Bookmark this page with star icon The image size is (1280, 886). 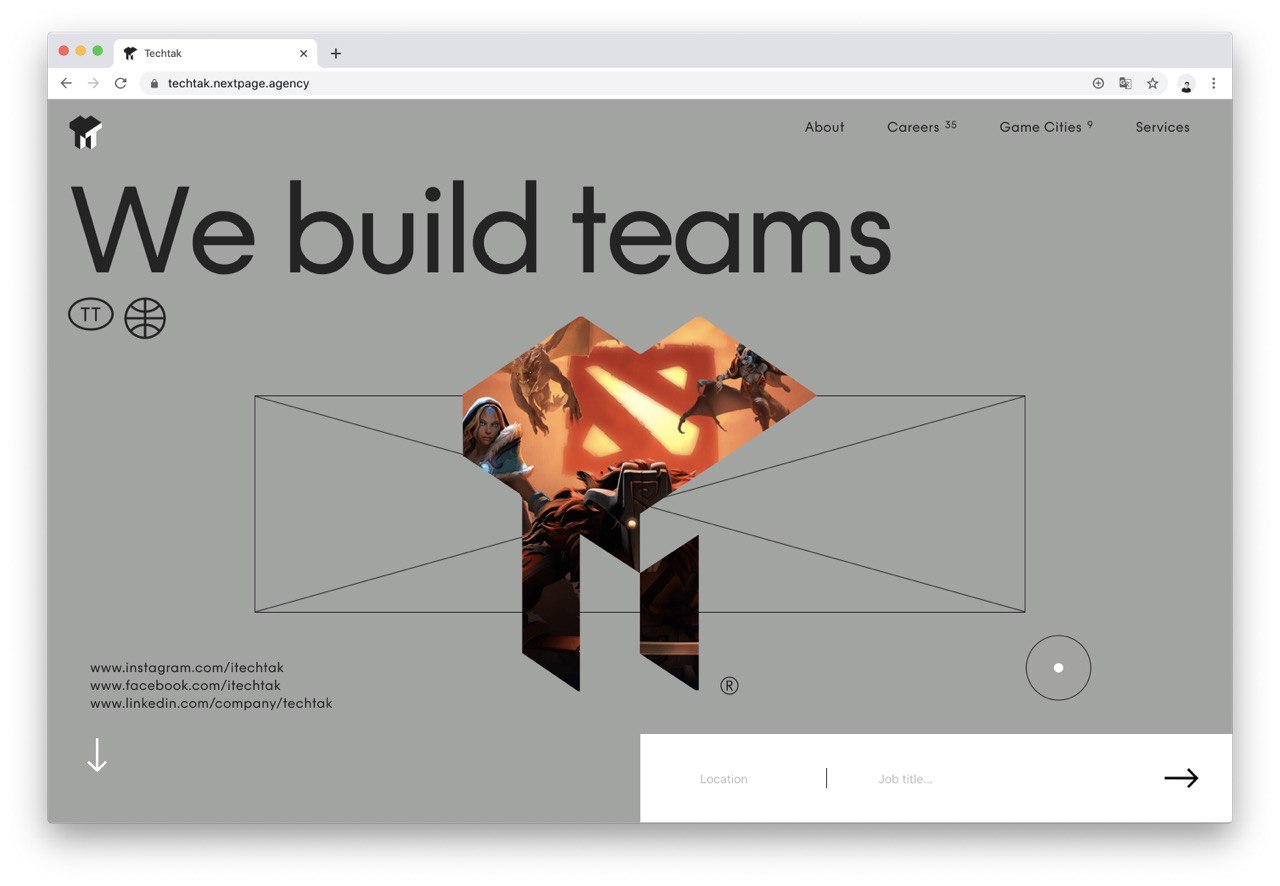1152,83
